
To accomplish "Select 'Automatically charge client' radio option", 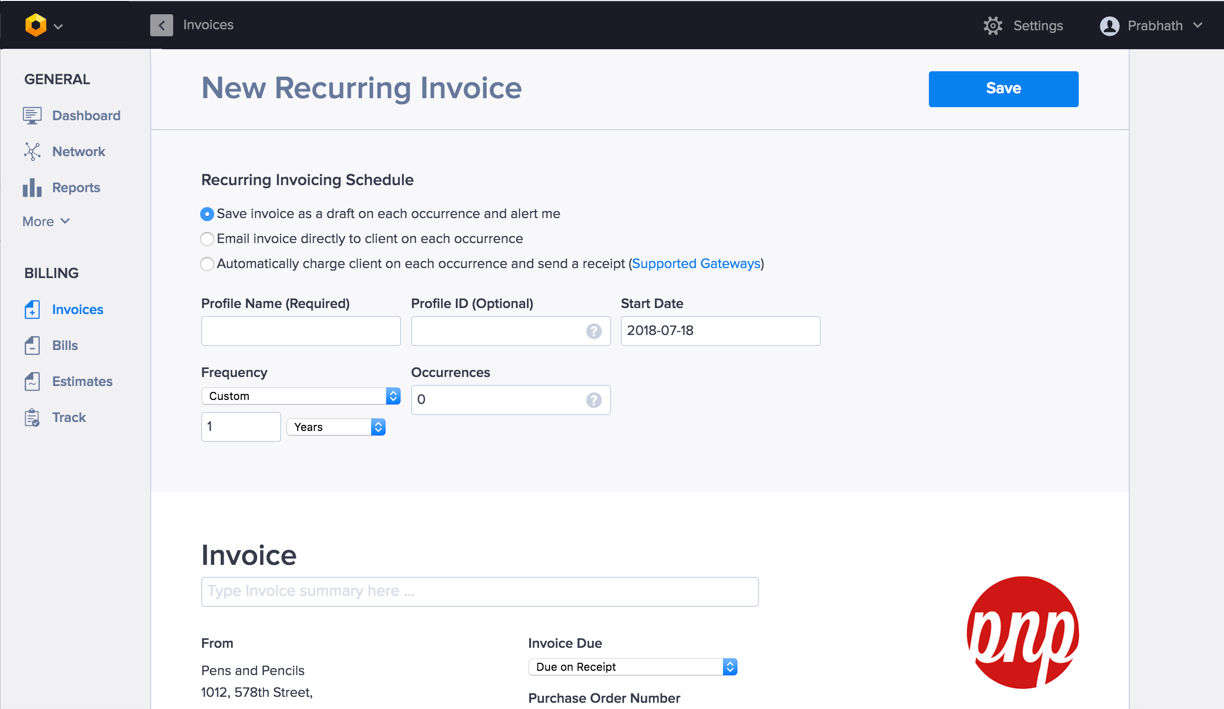I will click(207, 264).
